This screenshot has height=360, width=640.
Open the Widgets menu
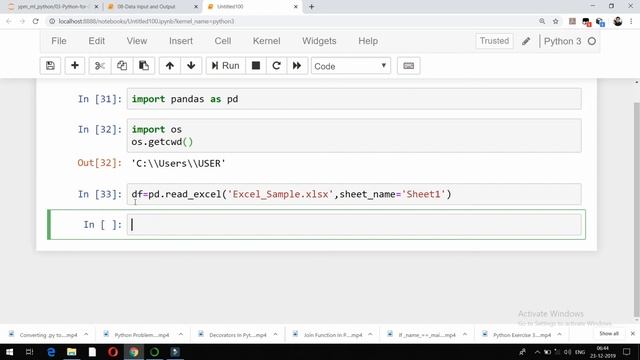319,41
